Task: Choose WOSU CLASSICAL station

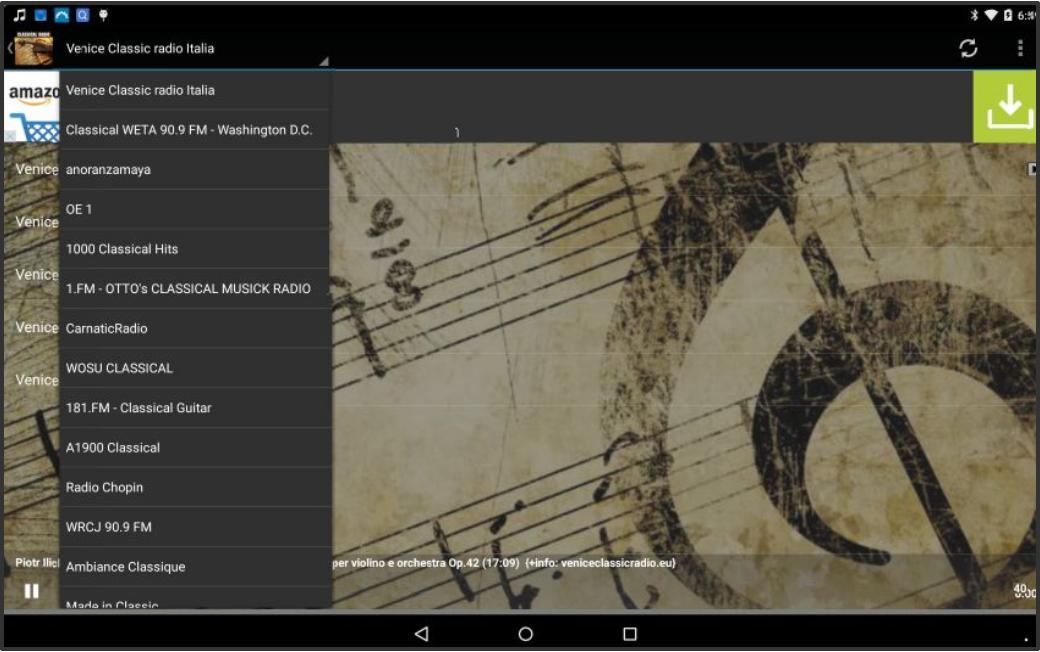Action: (195, 368)
